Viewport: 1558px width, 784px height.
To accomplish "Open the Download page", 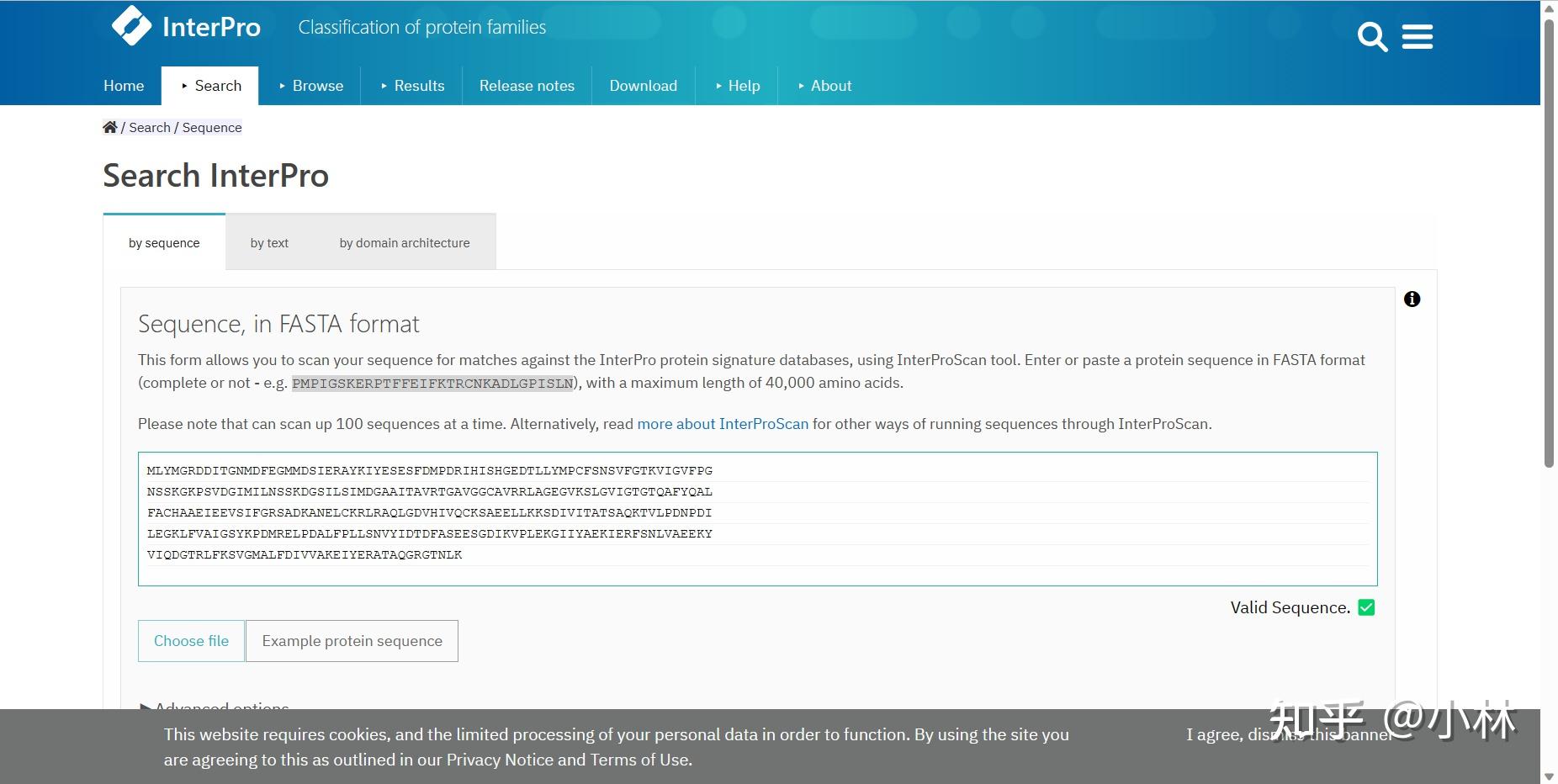I will [x=644, y=86].
